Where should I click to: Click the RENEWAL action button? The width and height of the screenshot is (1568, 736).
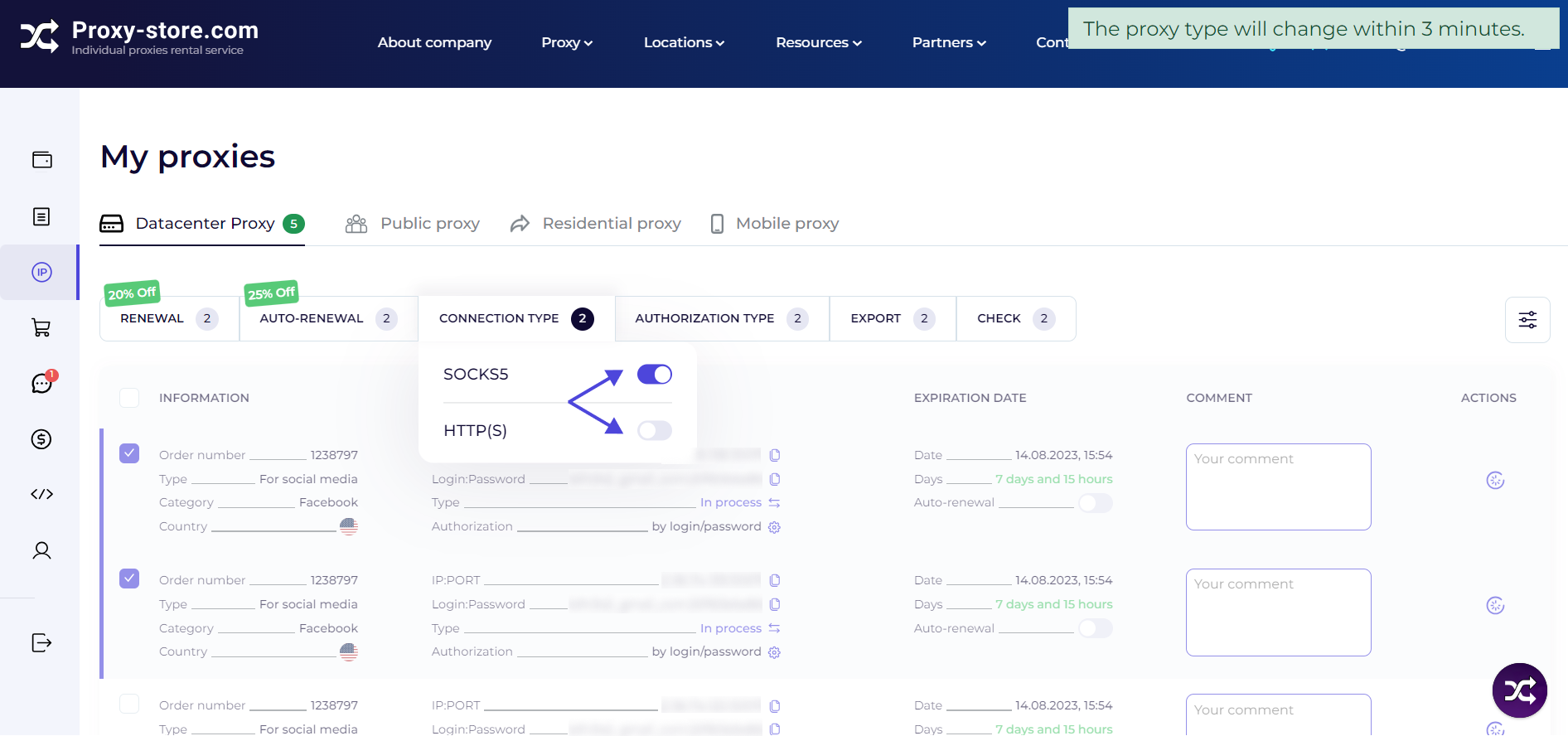(169, 318)
